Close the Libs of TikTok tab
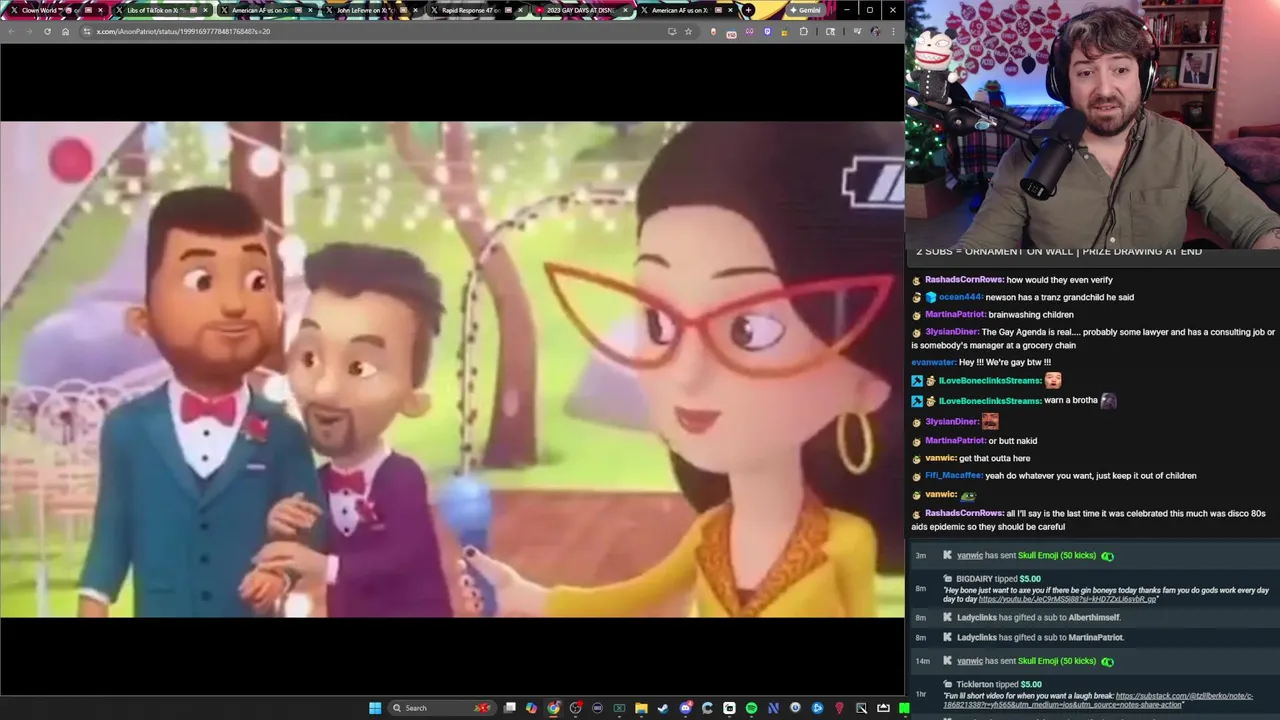The height and width of the screenshot is (720, 1280). tap(206, 10)
